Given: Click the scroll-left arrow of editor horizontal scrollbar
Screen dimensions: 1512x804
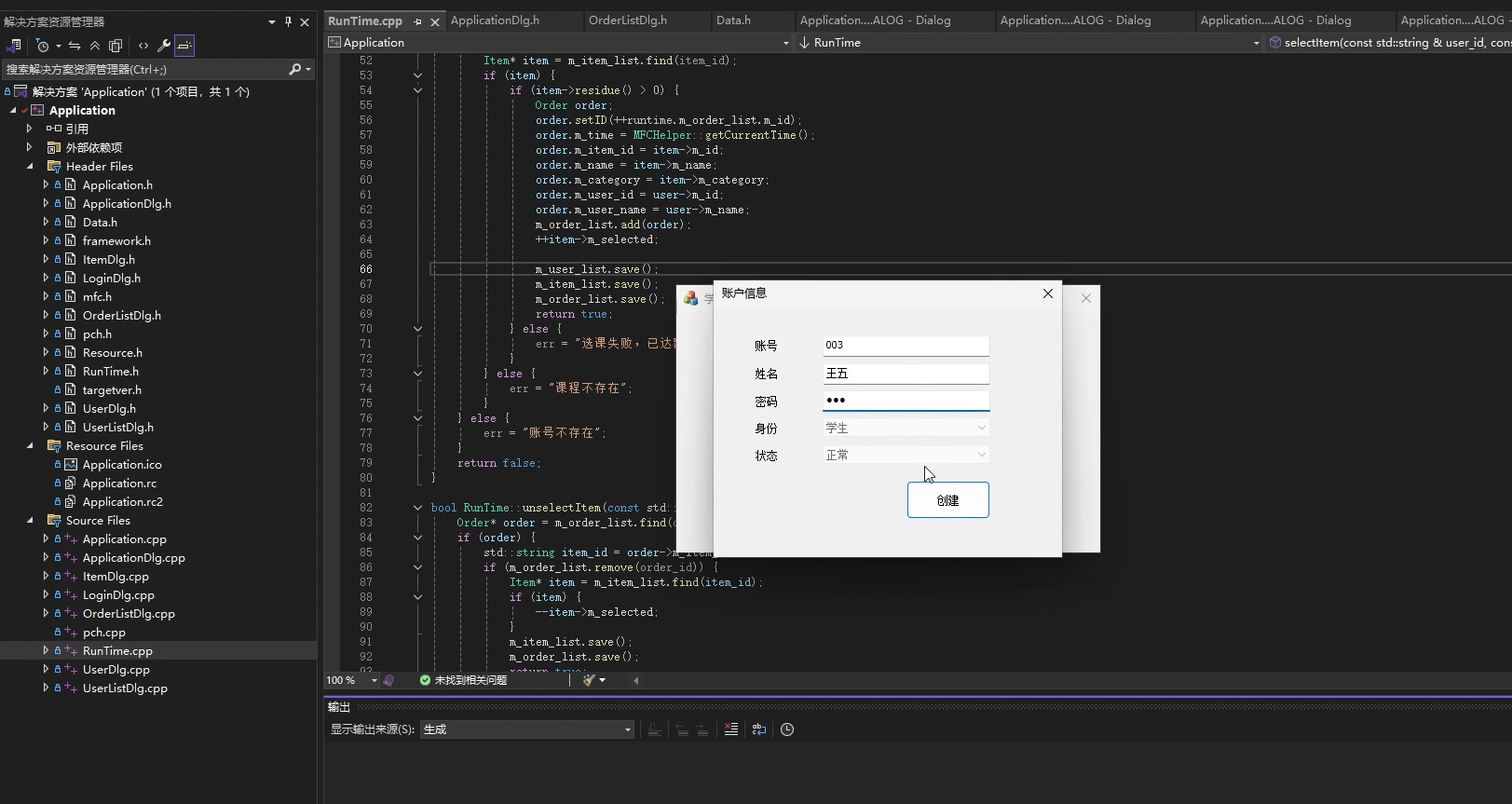Looking at the screenshot, I should [636, 680].
